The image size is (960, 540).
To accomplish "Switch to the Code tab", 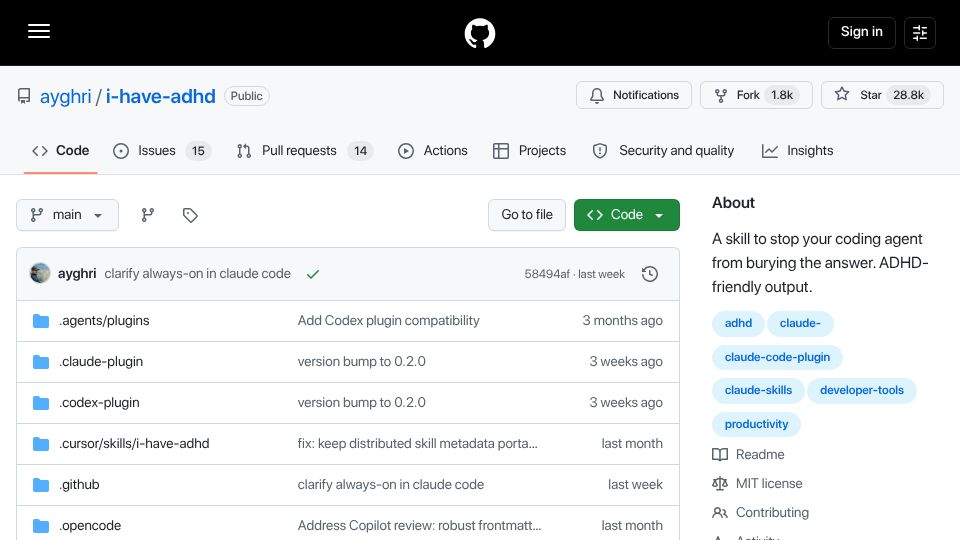I will pos(61,151).
